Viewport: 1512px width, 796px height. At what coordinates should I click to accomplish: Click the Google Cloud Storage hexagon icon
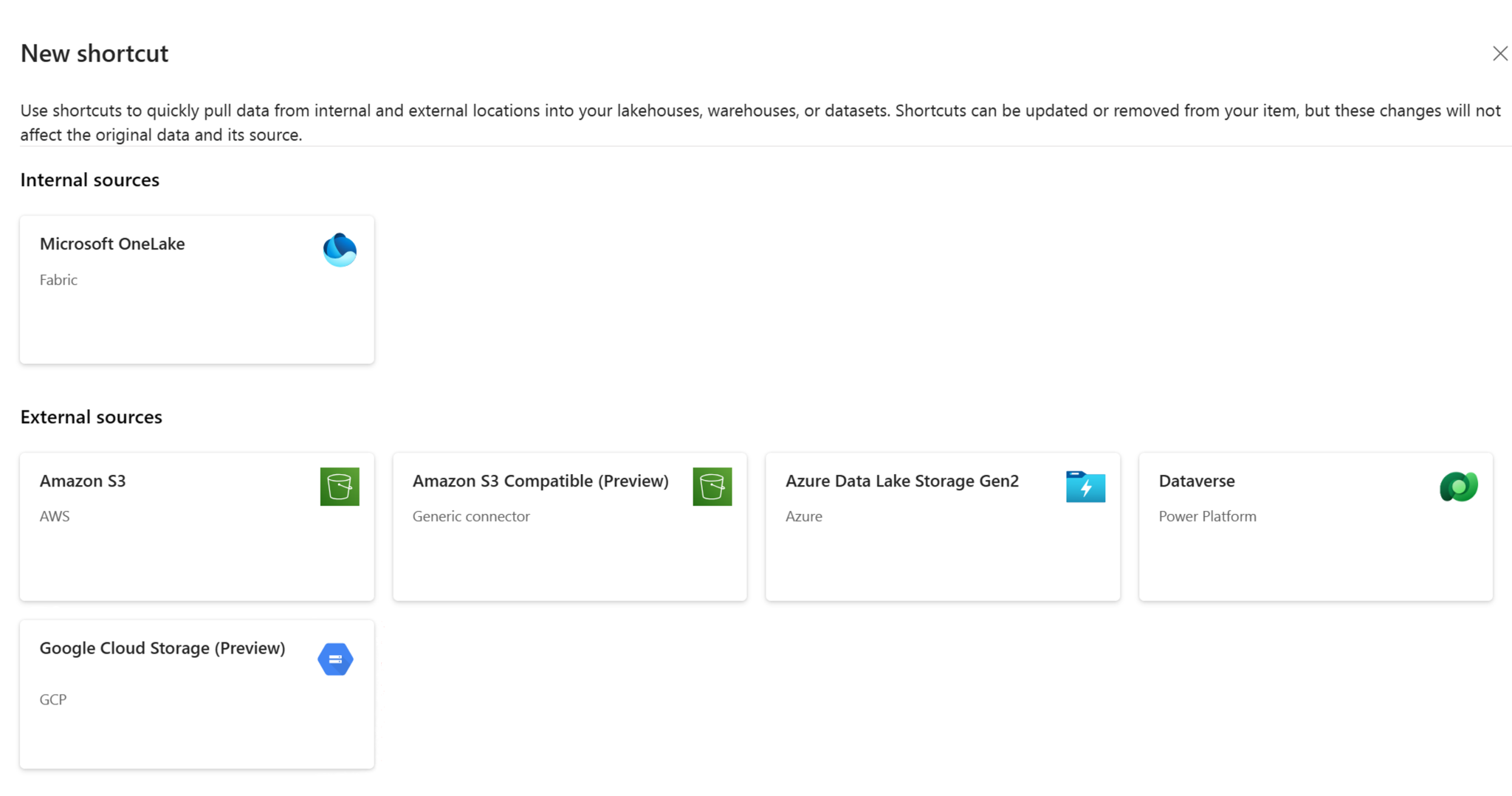coord(335,659)
